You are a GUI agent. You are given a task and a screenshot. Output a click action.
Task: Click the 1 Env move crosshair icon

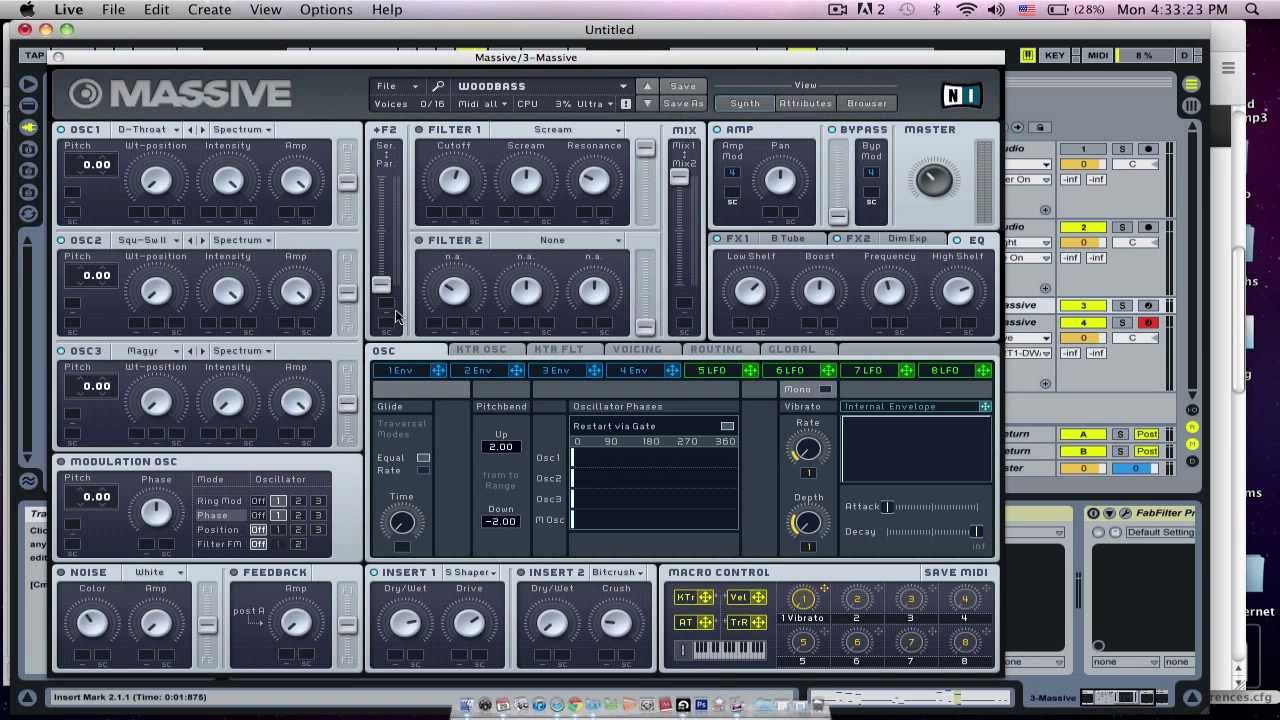438,371
